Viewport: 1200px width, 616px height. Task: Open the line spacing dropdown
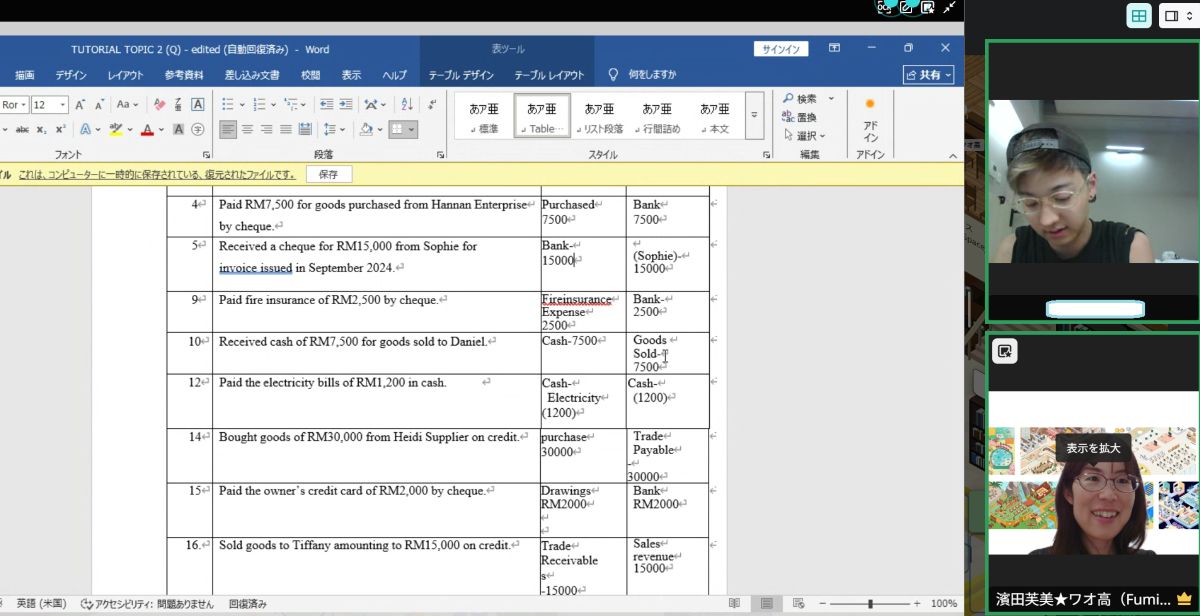pos(334,129)
